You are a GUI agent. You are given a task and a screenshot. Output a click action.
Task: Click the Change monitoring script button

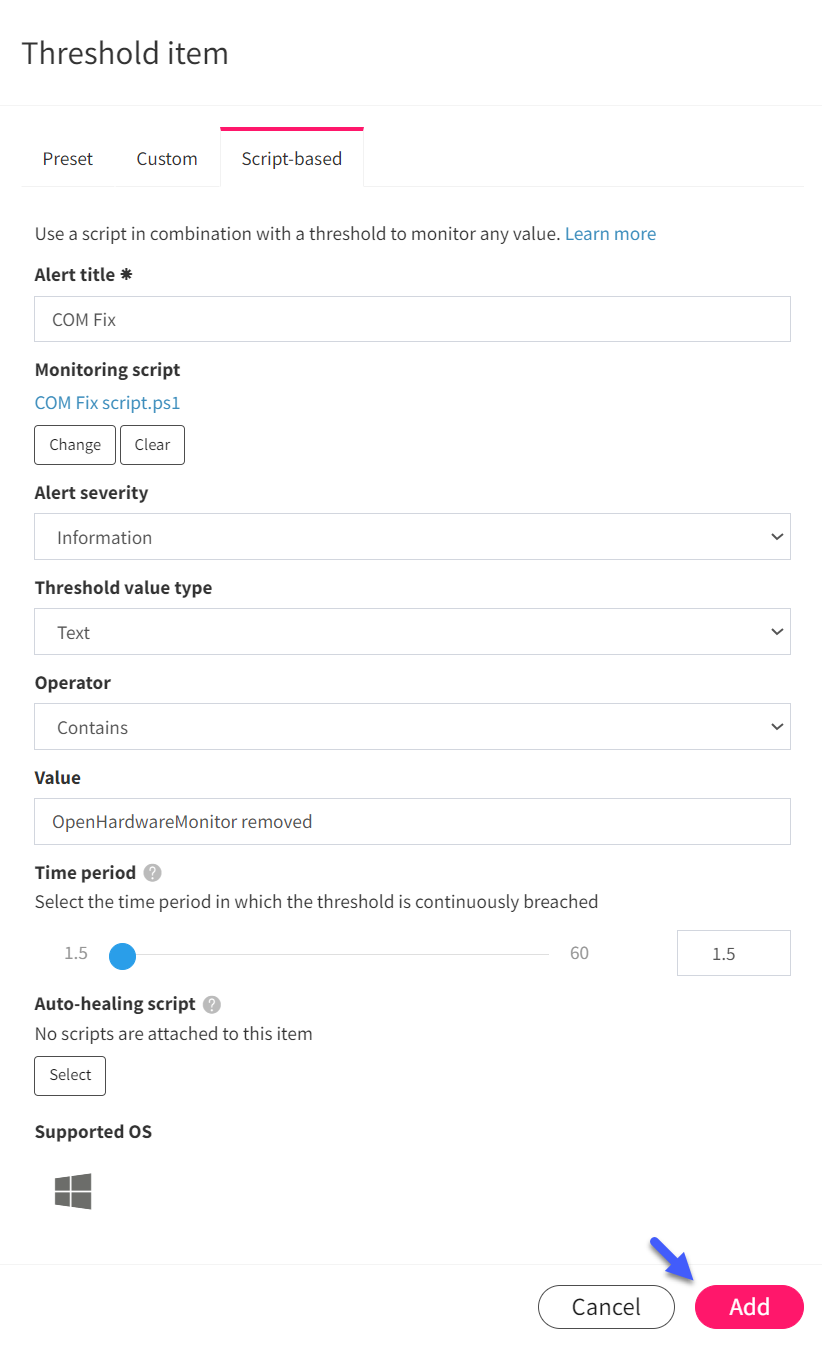pos(75,445)
